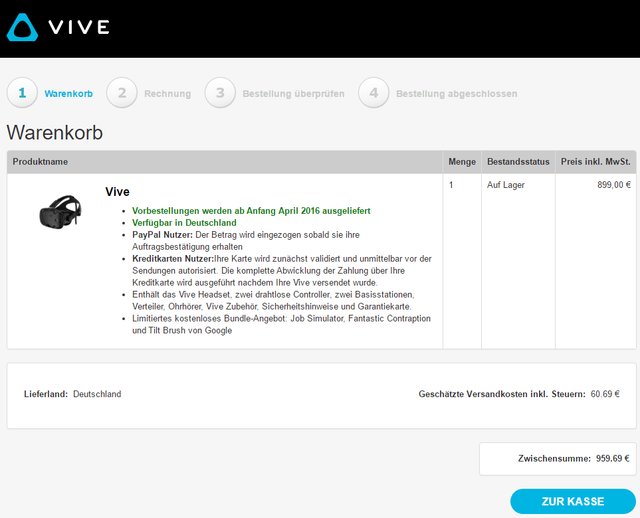Click the Kreditkarten Nutzer bold label

click(x=173, y=258)
